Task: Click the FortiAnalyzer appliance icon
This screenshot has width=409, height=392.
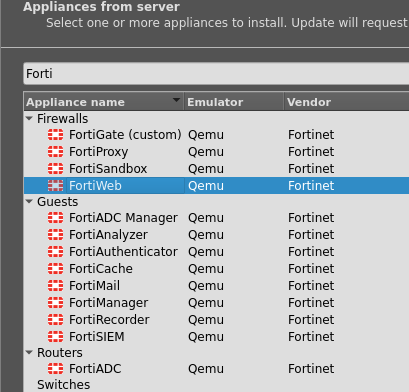Action: (x=55, y=235)
